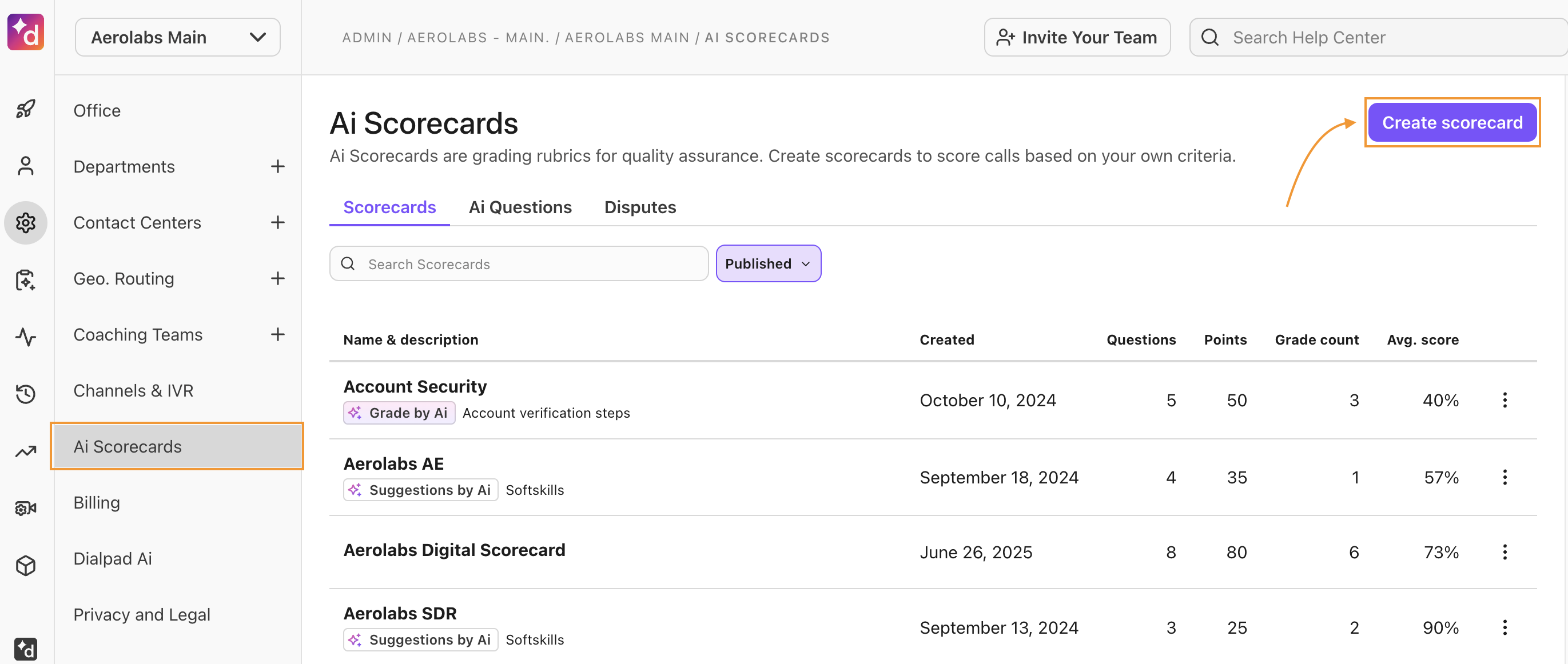Viewport: 1568px width, 664px height.
Task: Switch to the Scorecards tab
Action: pyautogui.click(x=389, y=207)
